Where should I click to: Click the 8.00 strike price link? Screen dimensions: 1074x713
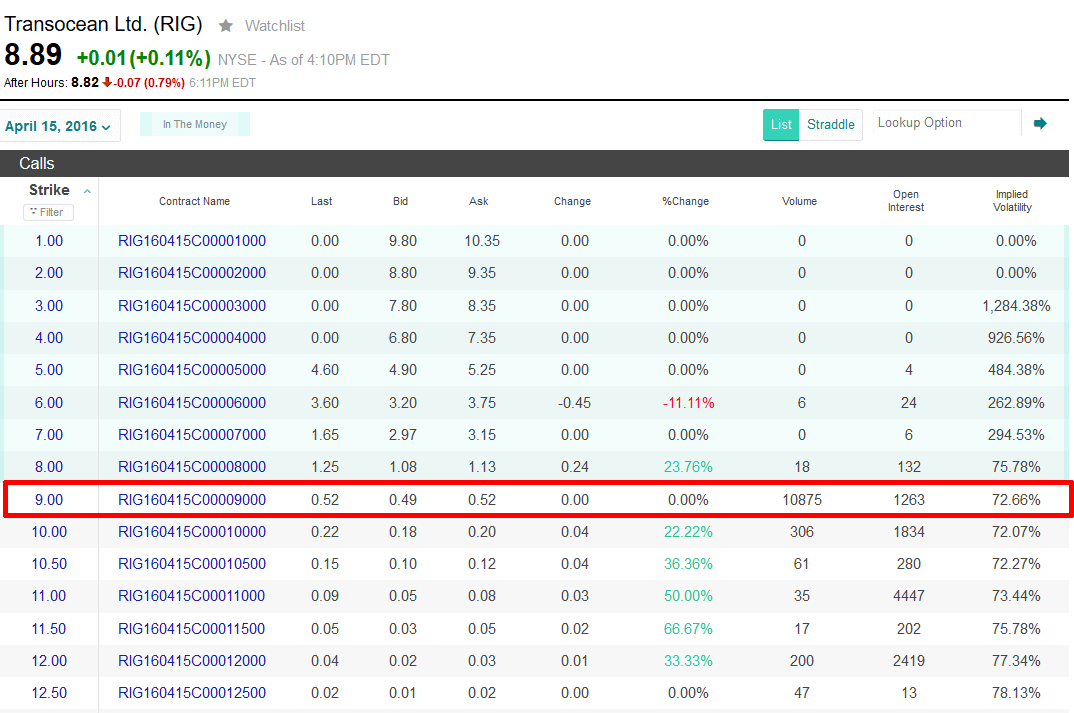(49, 466)
